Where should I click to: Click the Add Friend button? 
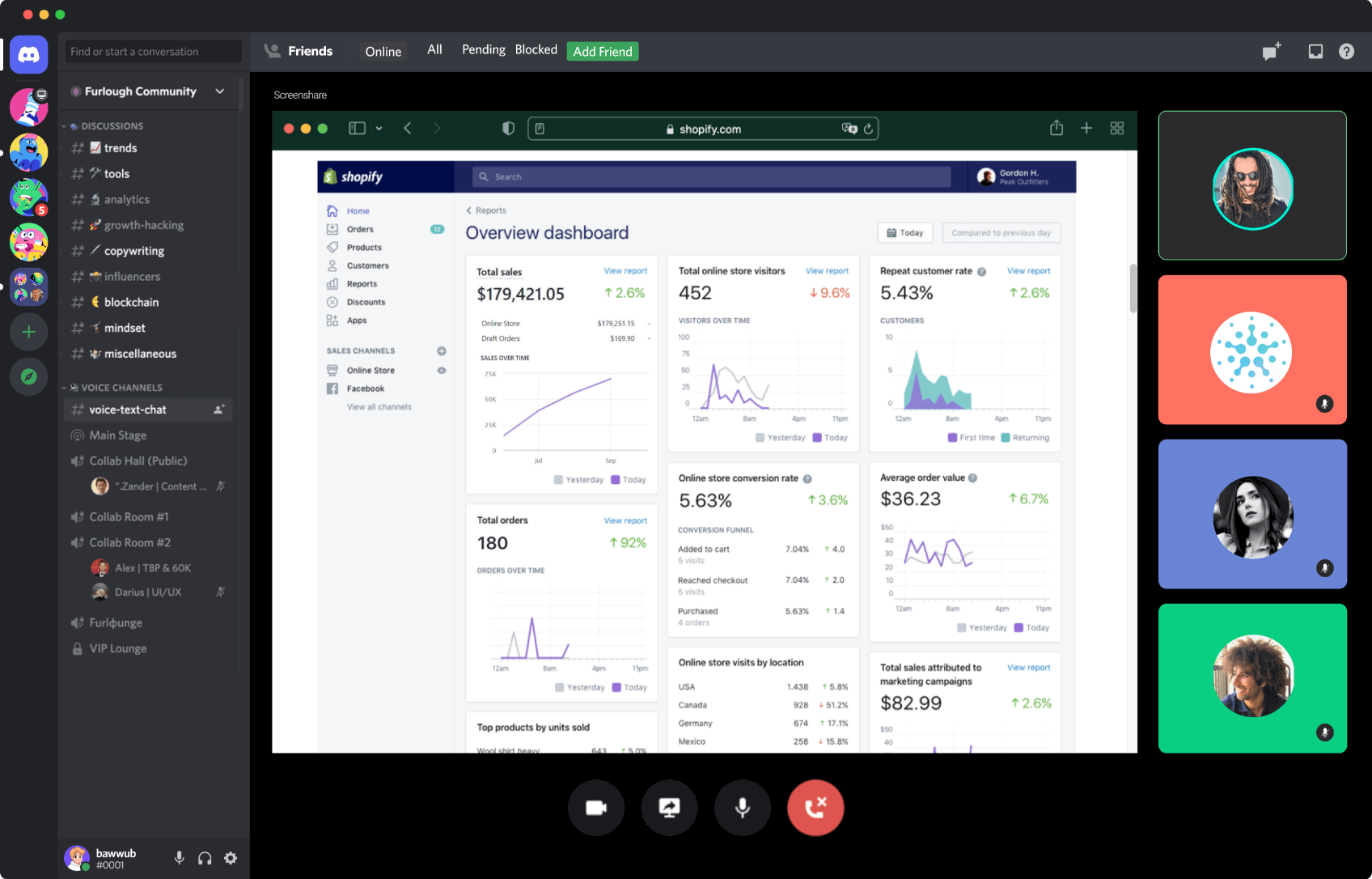(x=603, y=52)
